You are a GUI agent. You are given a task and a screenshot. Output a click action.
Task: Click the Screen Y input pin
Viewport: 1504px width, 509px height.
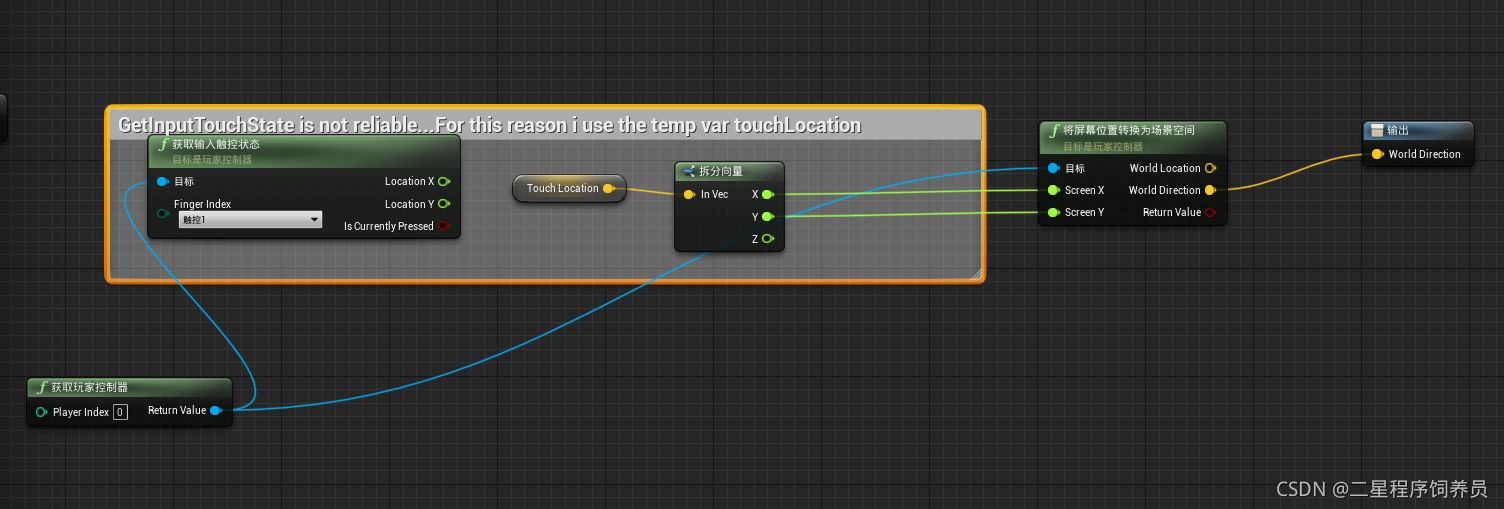point(1053,212)
